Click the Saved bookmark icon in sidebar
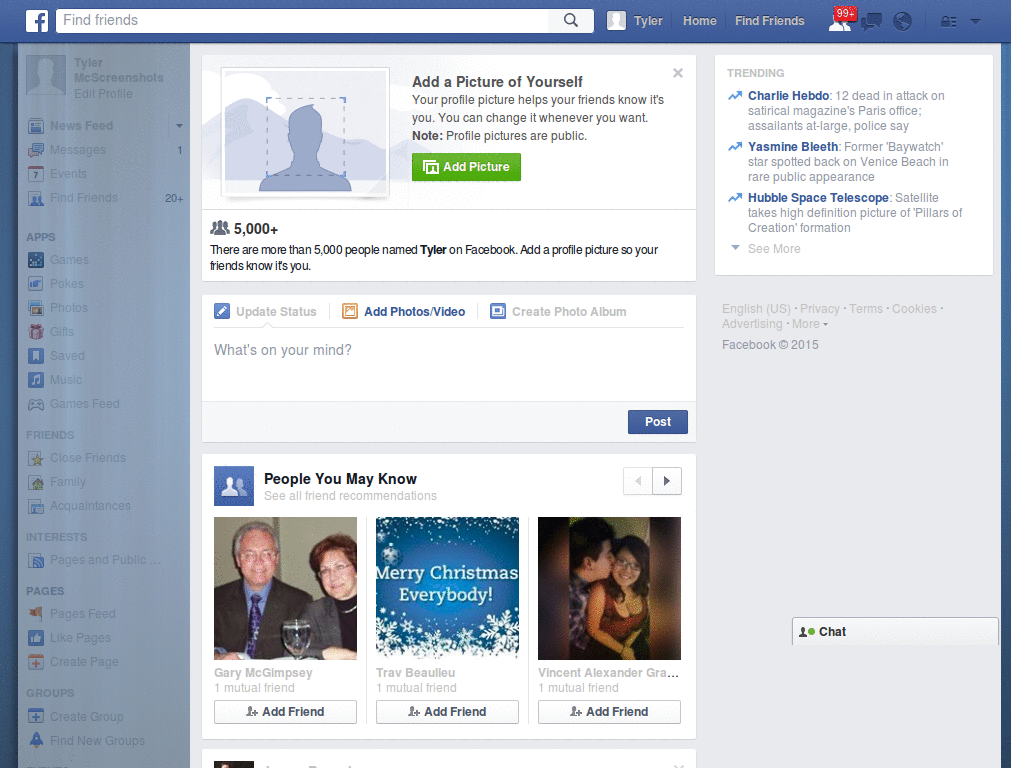 [36, 356]
